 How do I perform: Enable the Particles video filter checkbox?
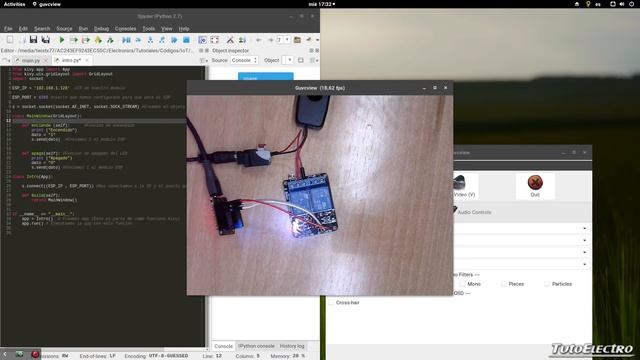coord(547,284)
